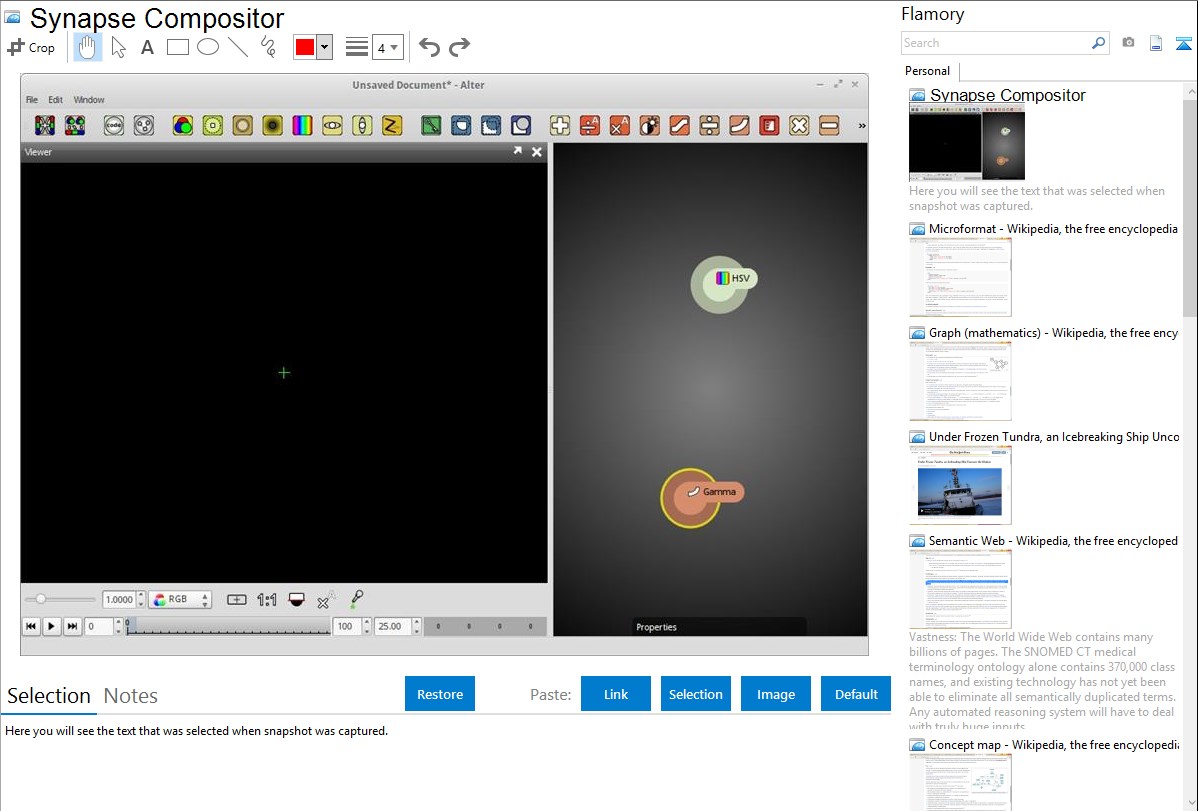Expand the toolbar overflow chevron
1198x811 pixels.
coord(862,126)
